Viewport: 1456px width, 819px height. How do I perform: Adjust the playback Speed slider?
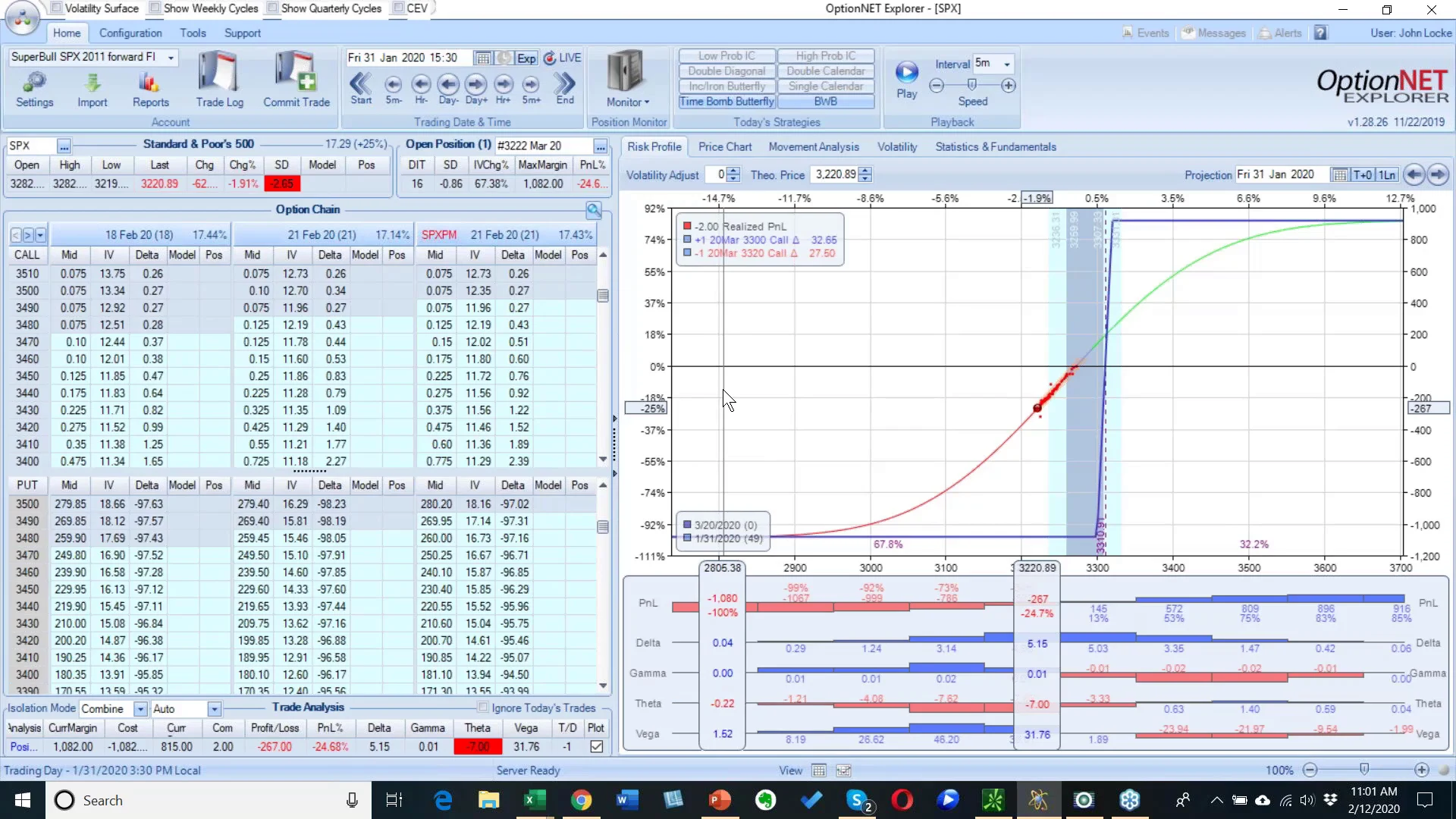[x=972, y=86]
